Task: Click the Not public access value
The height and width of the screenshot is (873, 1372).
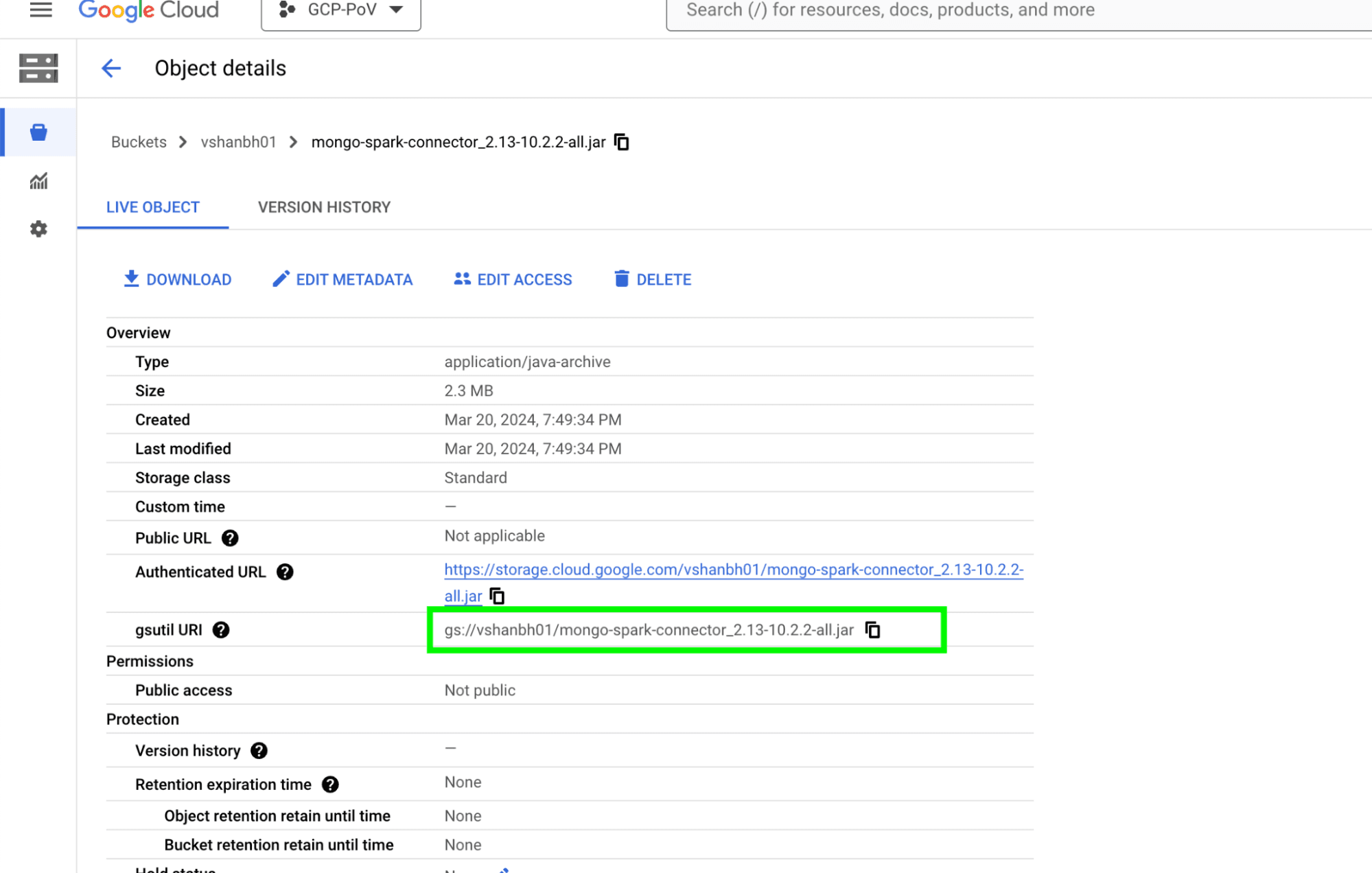Action: 480,690
